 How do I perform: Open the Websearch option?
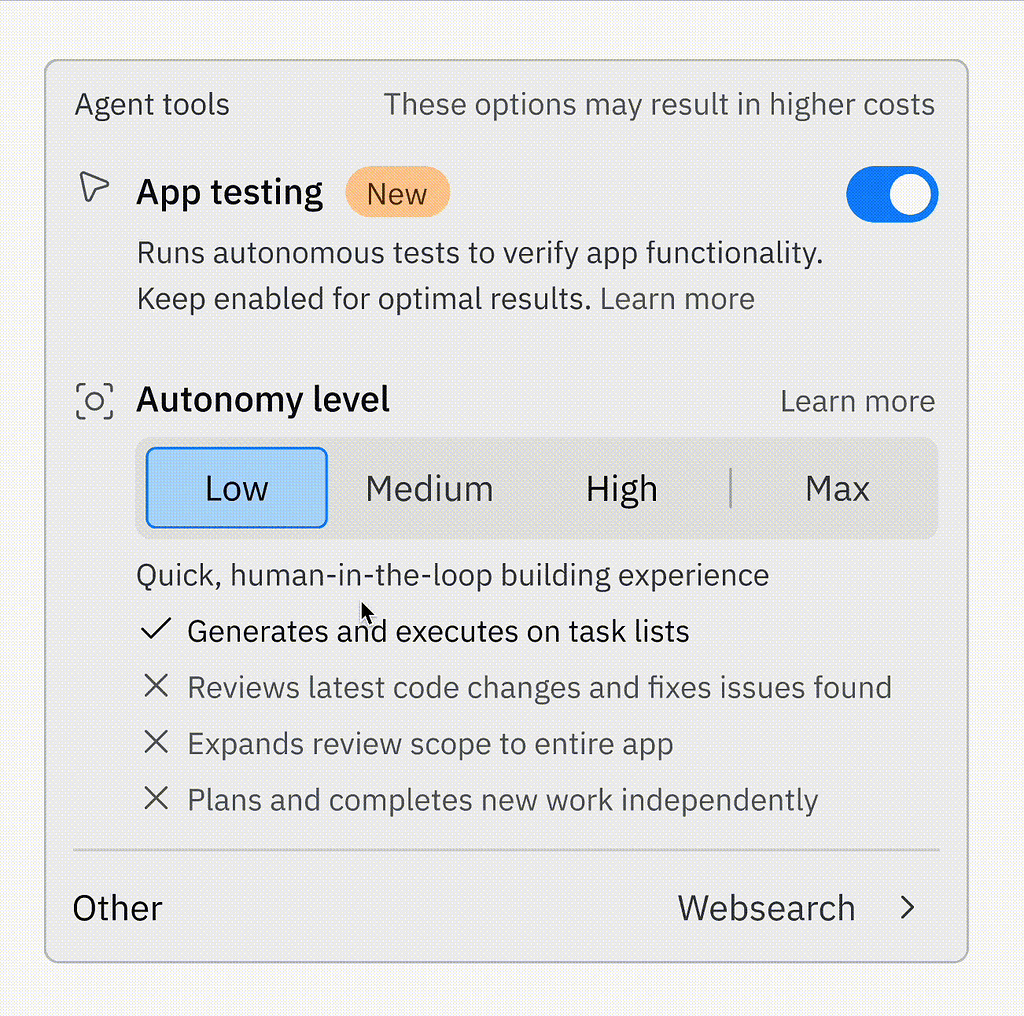click(766, 908)
